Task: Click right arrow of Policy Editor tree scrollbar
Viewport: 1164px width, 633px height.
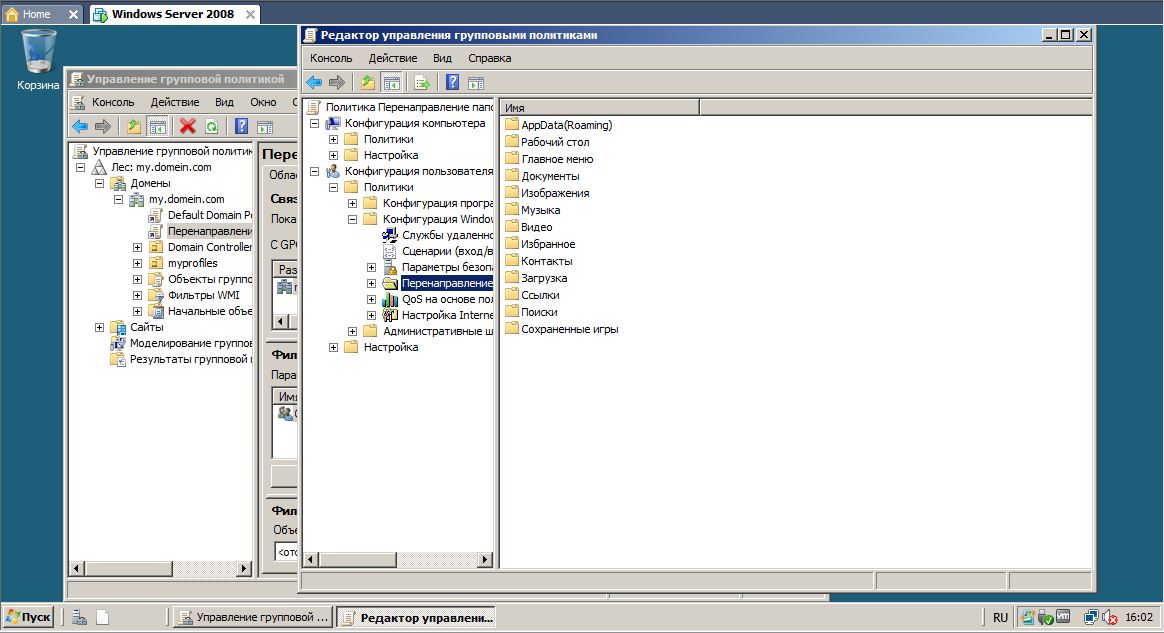Action: click(485, 560)
